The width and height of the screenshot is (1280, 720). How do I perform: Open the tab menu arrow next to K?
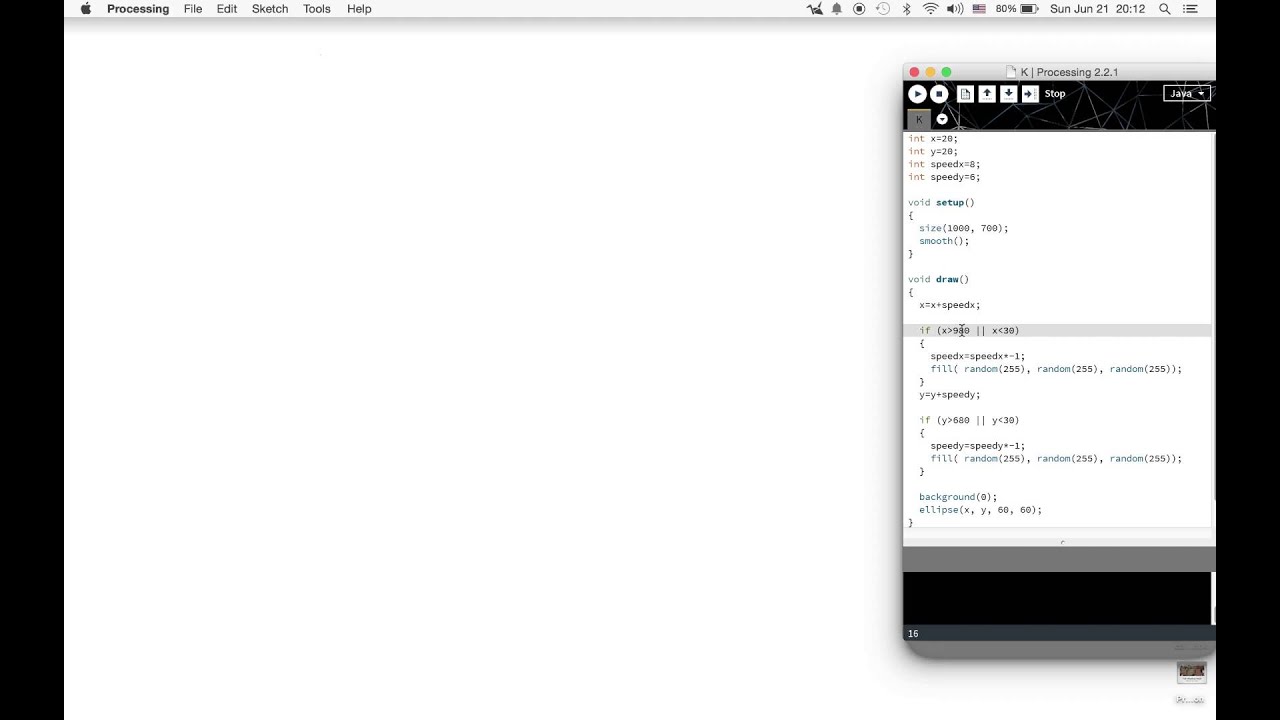coord(942,119)
